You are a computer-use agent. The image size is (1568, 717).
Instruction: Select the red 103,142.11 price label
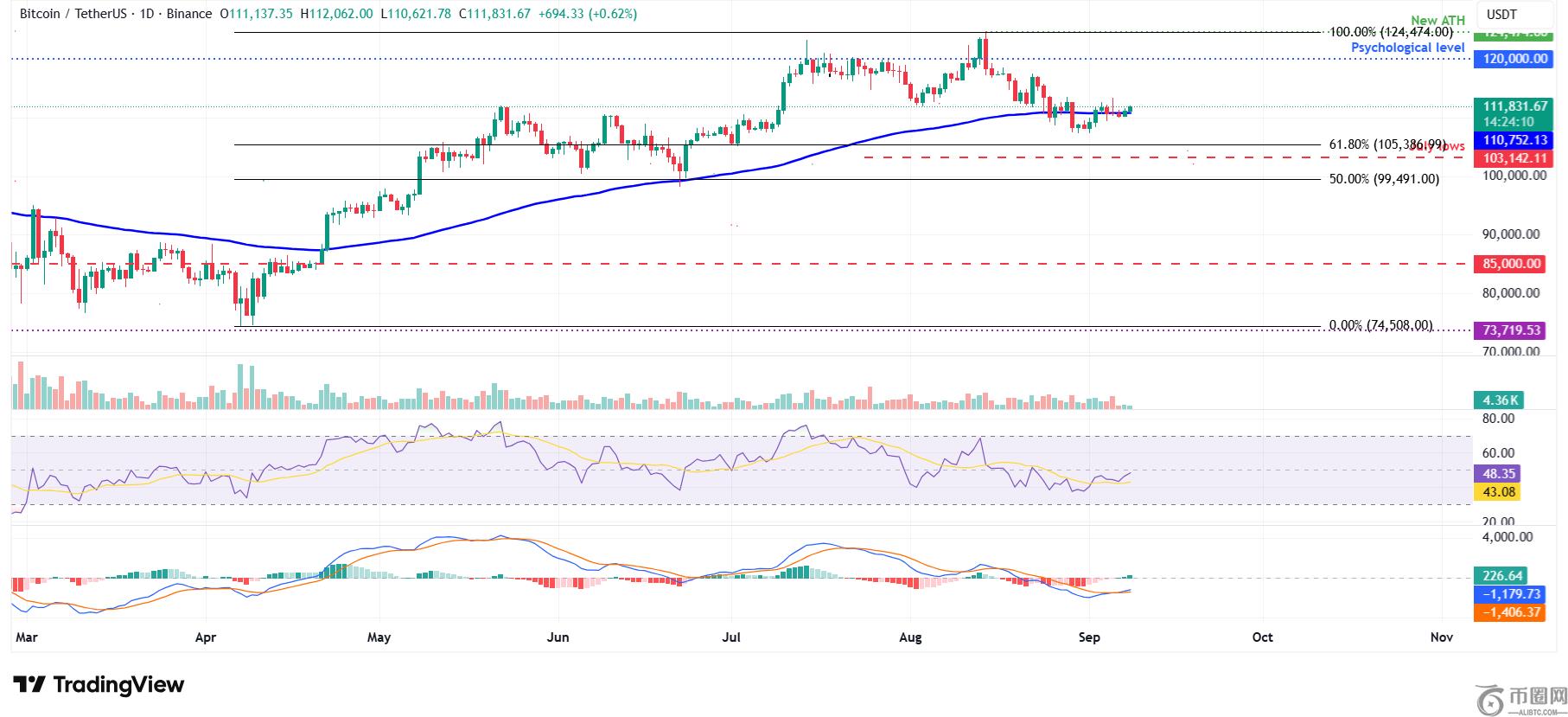[1513, 158]
